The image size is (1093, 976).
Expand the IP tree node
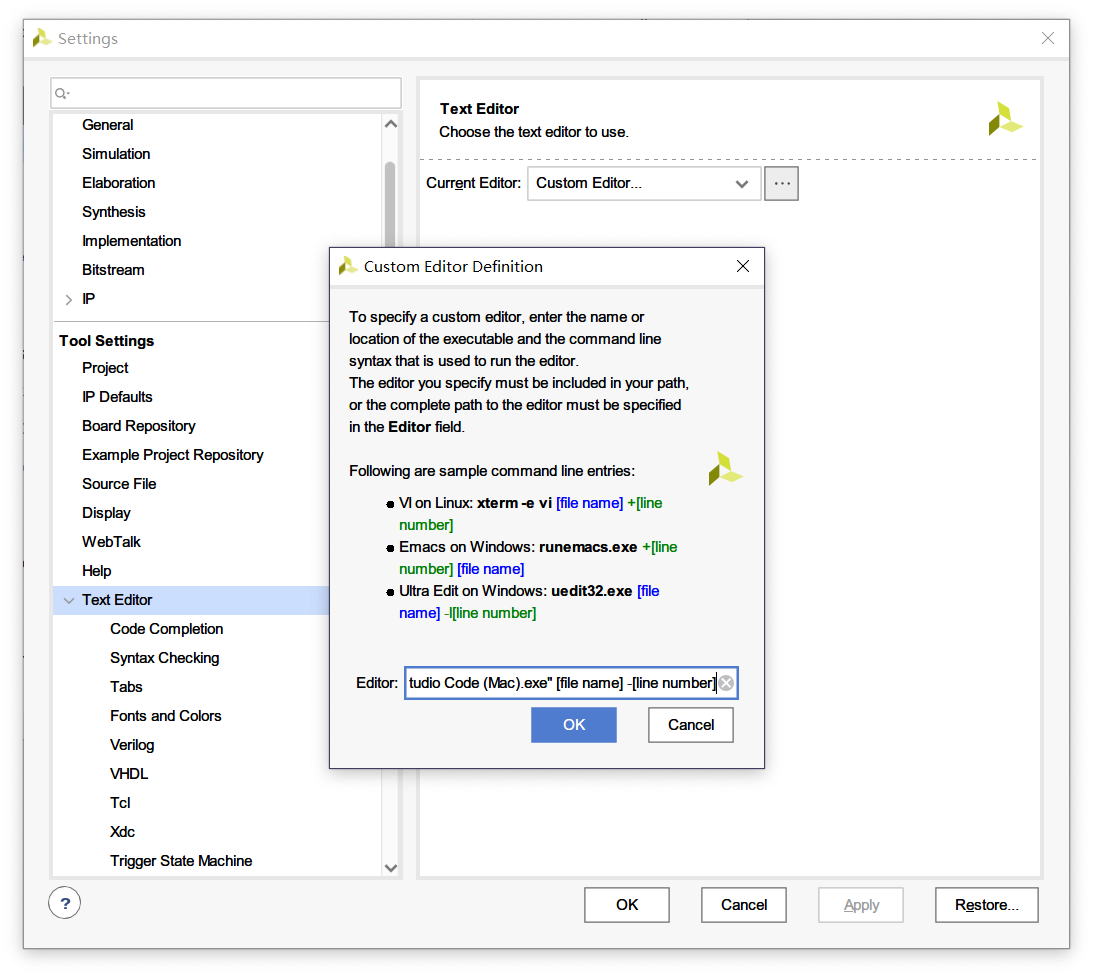coord(68,299)
